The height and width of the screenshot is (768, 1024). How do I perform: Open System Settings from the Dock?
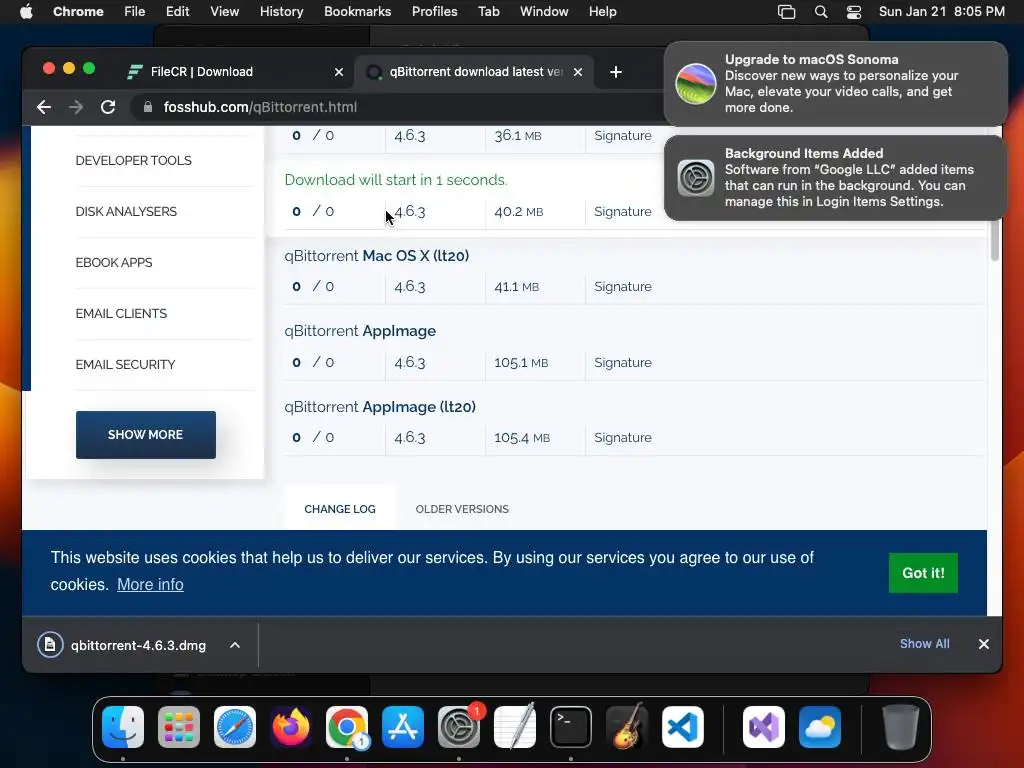pos(459,727)
